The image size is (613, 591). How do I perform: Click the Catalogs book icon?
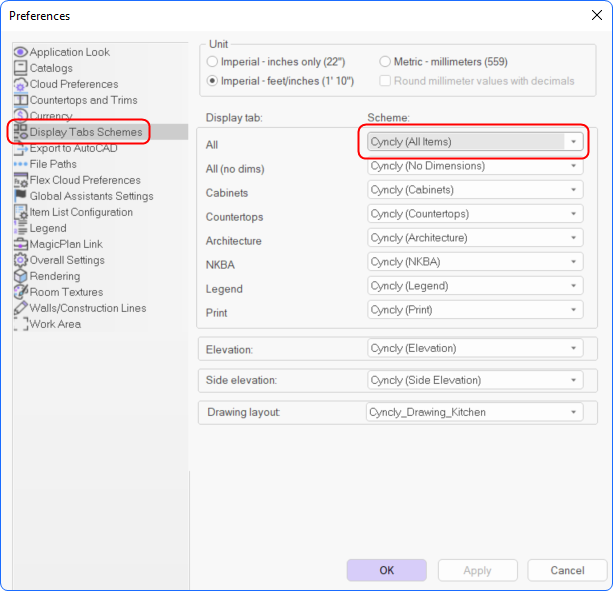point(21,68)
